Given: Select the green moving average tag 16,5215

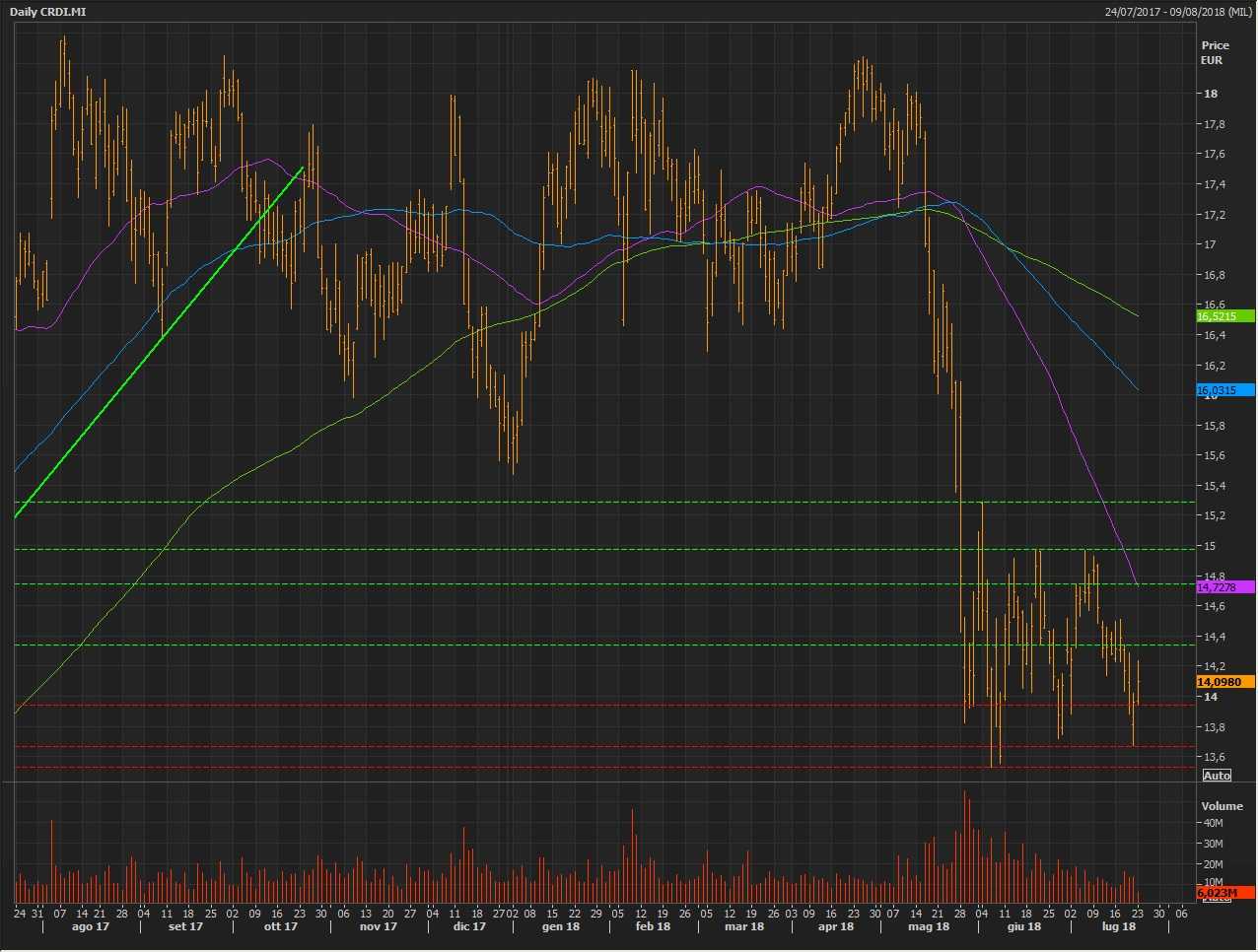Looking at the screenshot, I should (x=1224, y=316).
